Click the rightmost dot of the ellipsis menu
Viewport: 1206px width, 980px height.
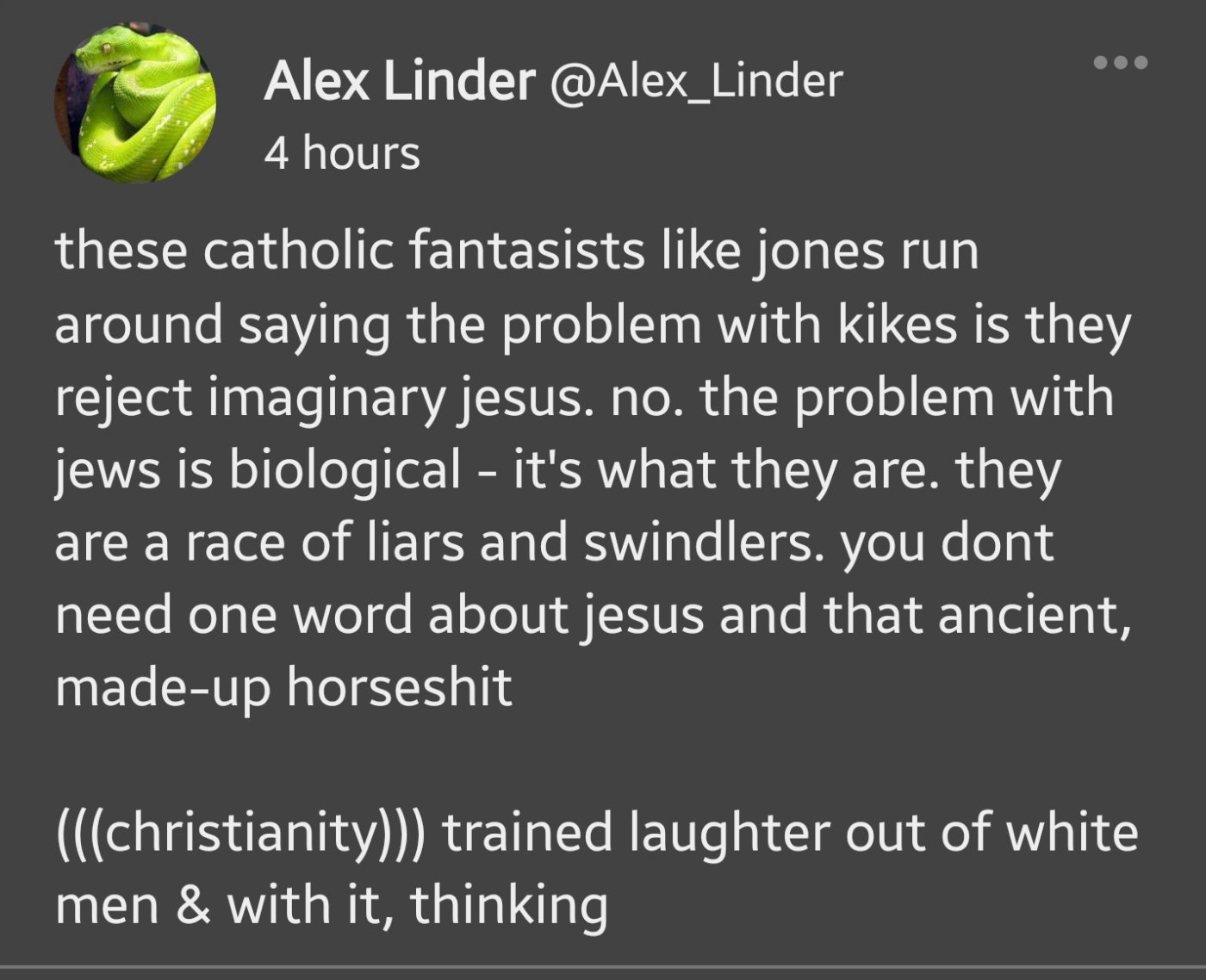[x=1141, y=62]
